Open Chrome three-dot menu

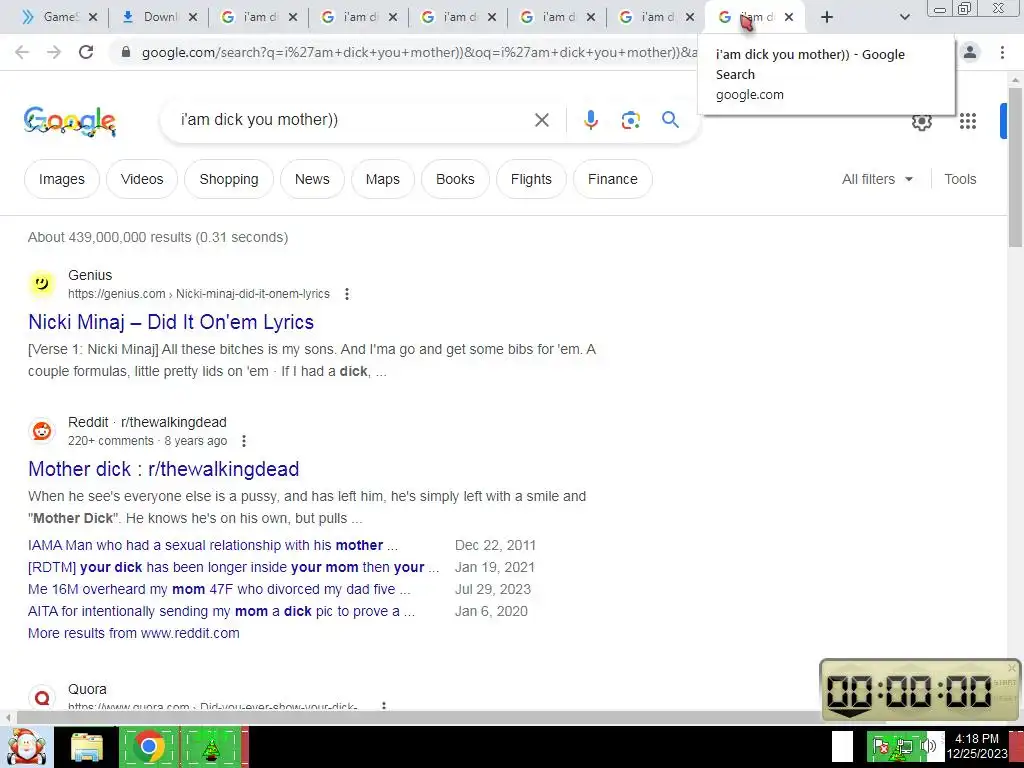pos(1002,52)
